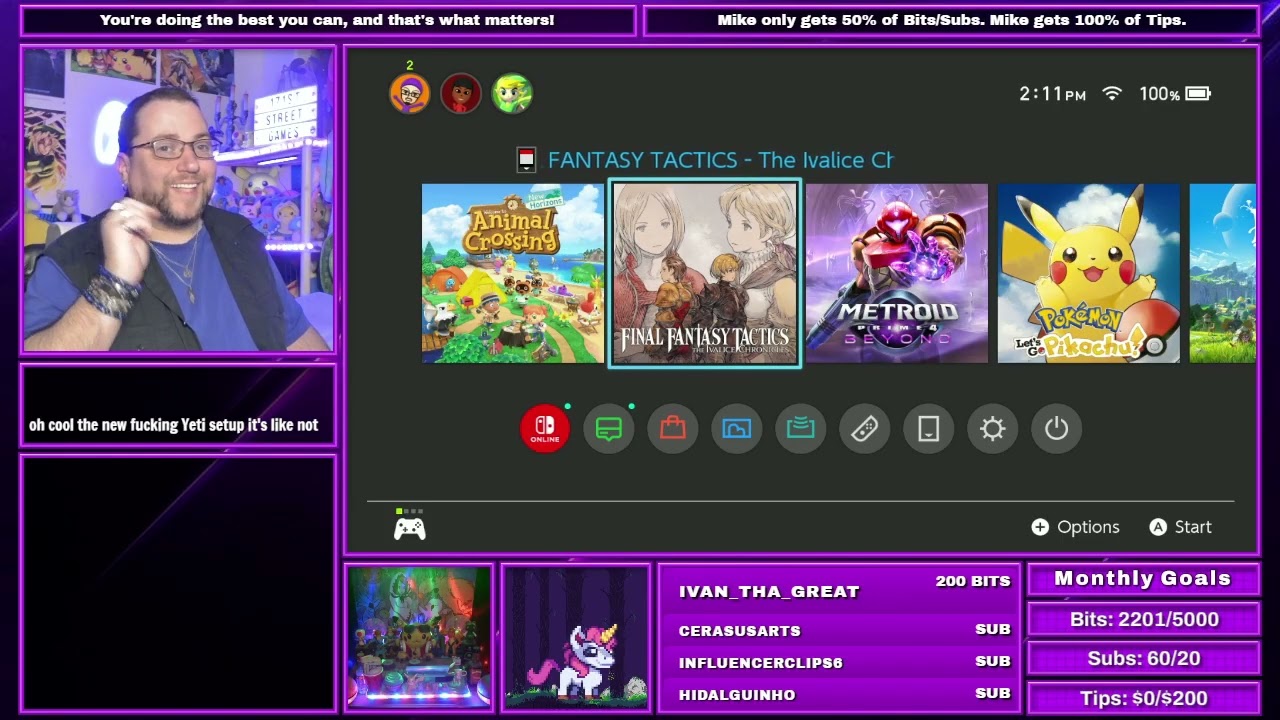Open the Nintendo eShop bag icon
This screenshot has width=1280, height=720.
click(673, 429)
